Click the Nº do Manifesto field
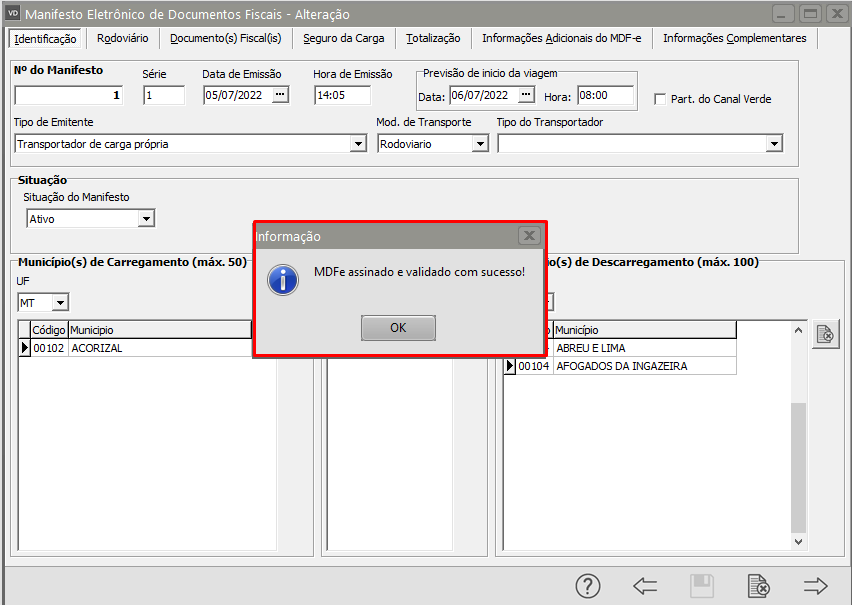Image resolution: width=852 pixels, height=605 pixels. click(69, 95)
